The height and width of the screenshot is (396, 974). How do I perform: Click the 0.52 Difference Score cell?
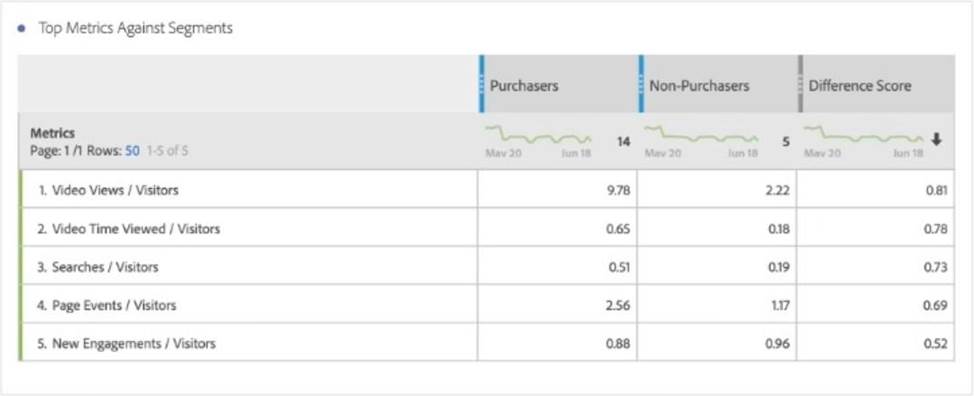coord(876,343)
